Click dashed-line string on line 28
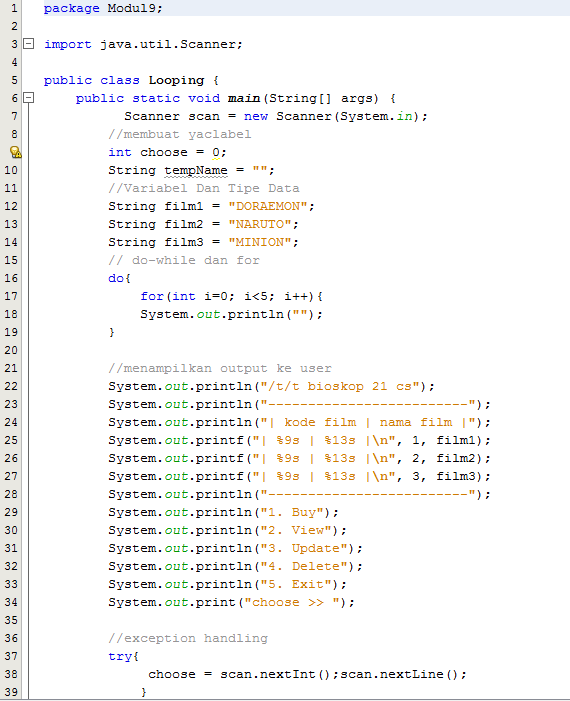The height and width of the screenshot is (701, 570). (x=367, y=494)
